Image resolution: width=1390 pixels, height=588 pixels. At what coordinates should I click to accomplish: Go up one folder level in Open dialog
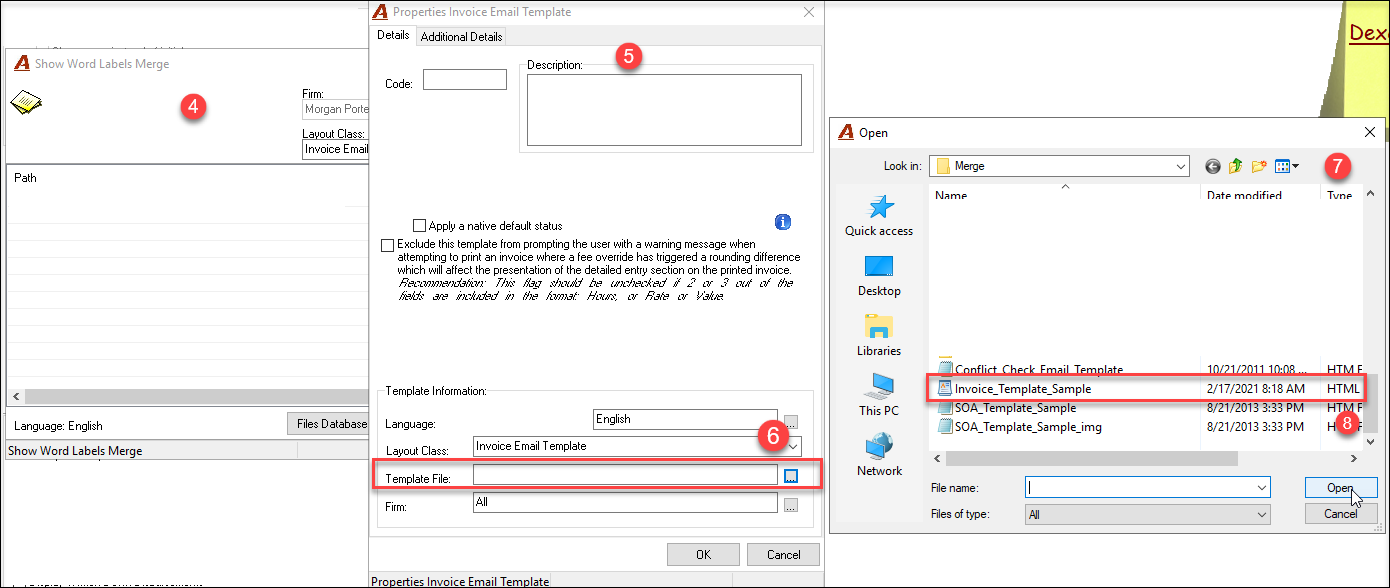pyautogui.click(x=1235, y=166)
